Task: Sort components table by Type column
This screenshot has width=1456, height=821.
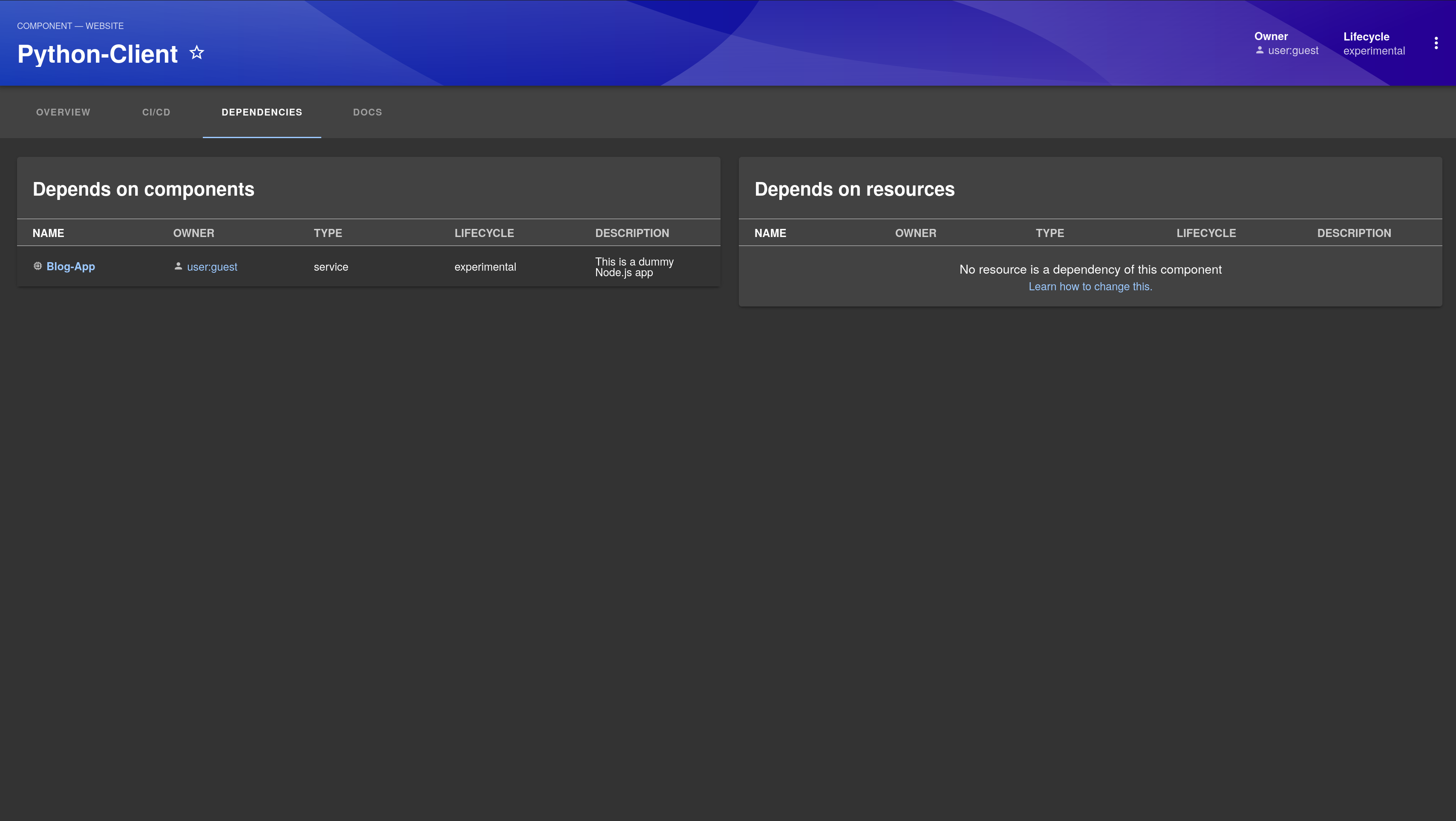Action: (x=328, y=233)
